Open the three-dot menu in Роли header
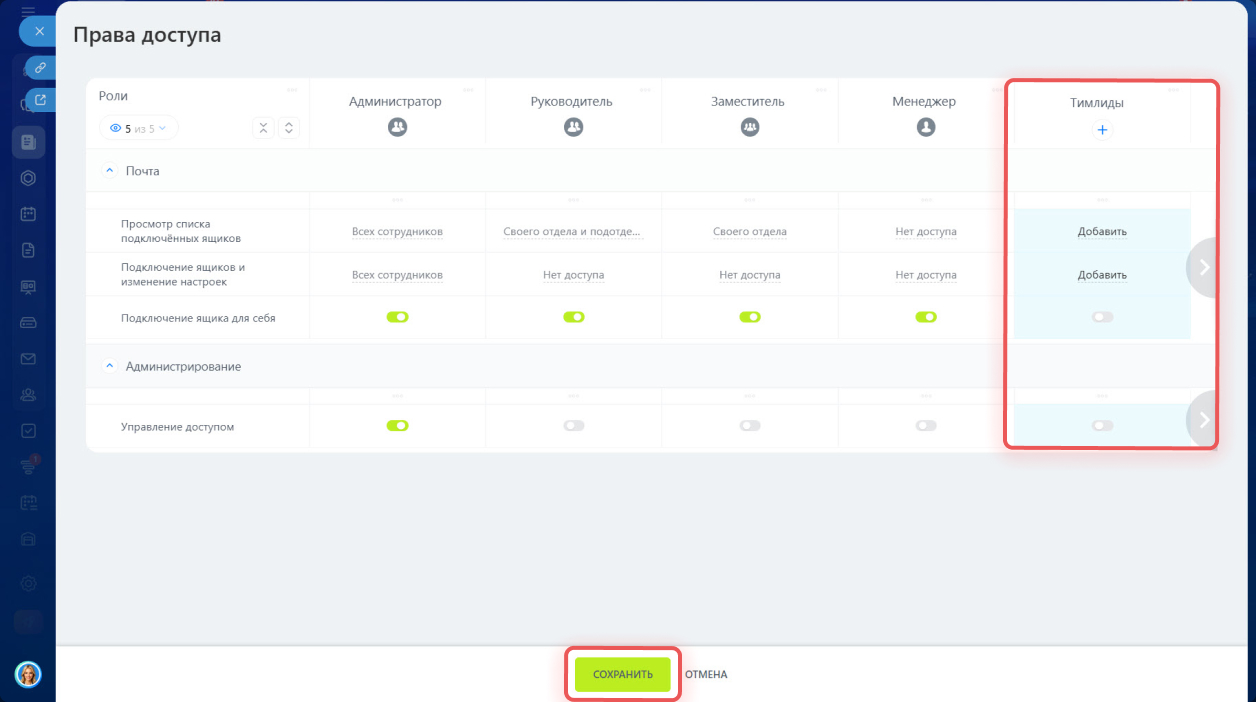This screenshot has height=702, width=1256. (292, 90)
